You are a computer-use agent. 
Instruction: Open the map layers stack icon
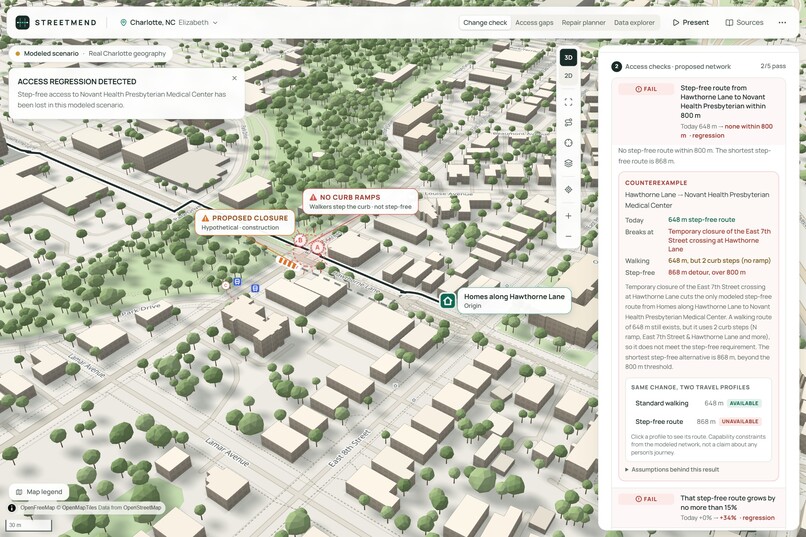[x=568, y=163]
